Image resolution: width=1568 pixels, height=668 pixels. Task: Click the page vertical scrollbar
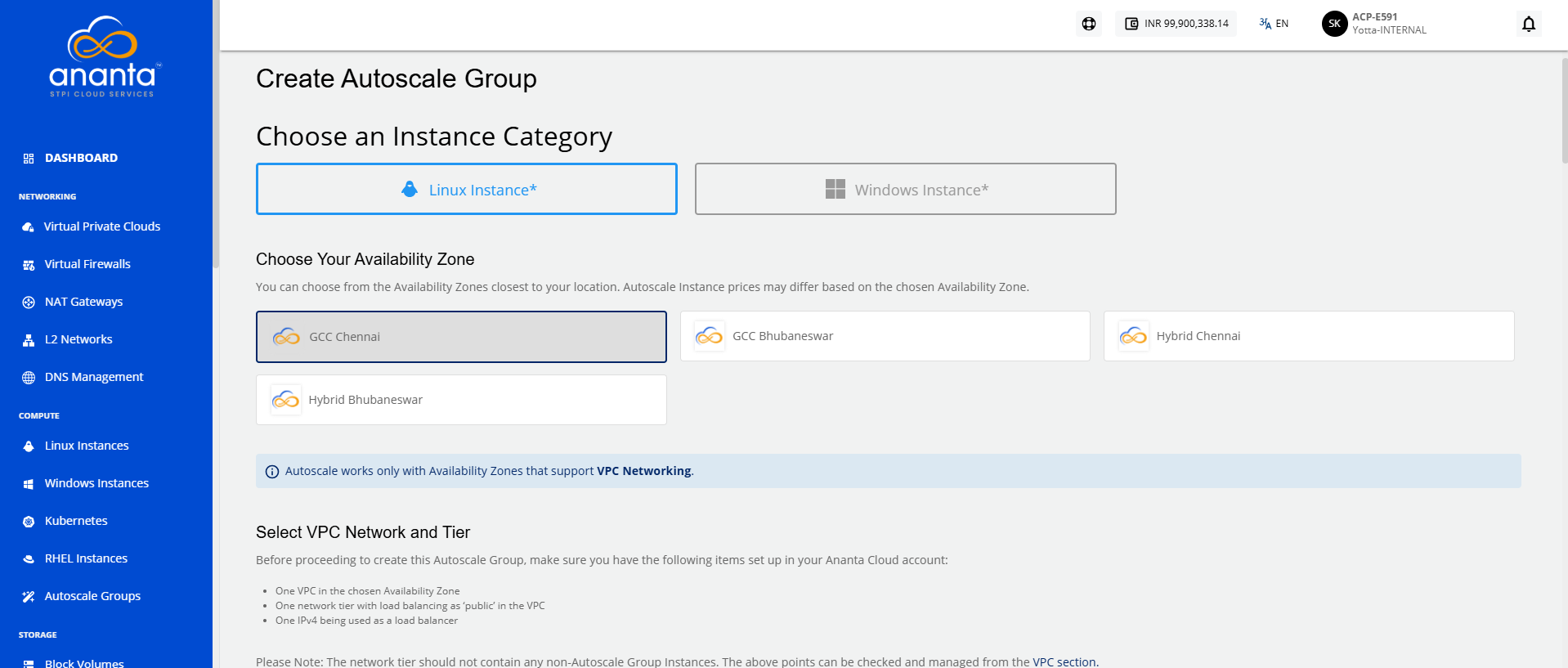click(x=1564, y=110)
